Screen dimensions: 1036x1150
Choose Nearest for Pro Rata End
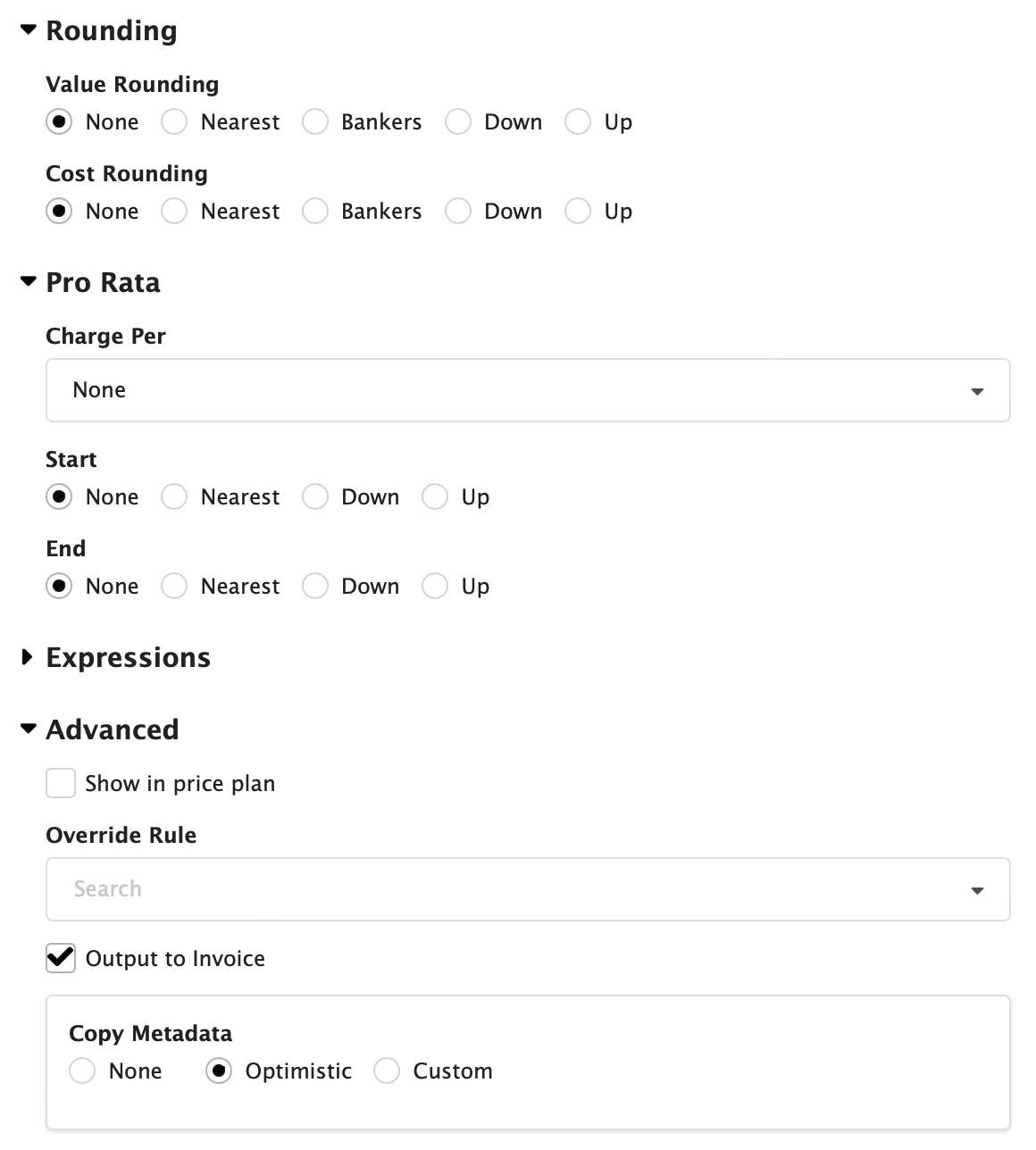pos(174,587)
